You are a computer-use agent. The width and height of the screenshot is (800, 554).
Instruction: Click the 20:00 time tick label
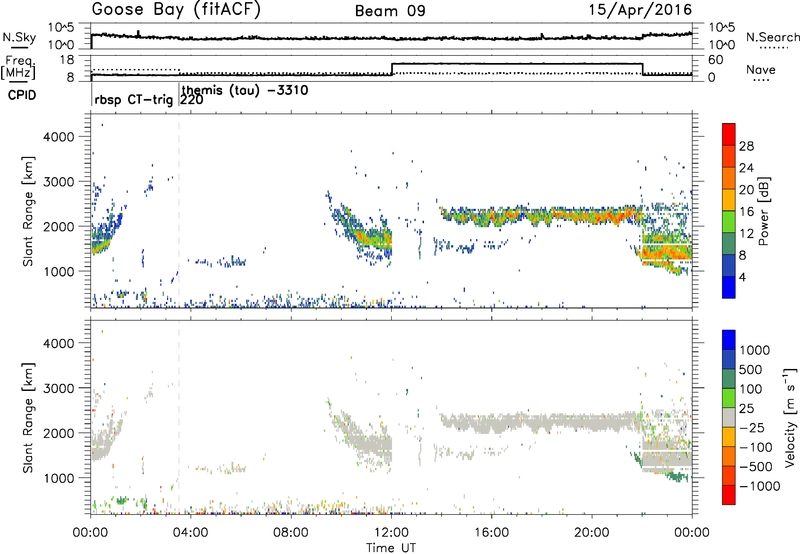591,533
